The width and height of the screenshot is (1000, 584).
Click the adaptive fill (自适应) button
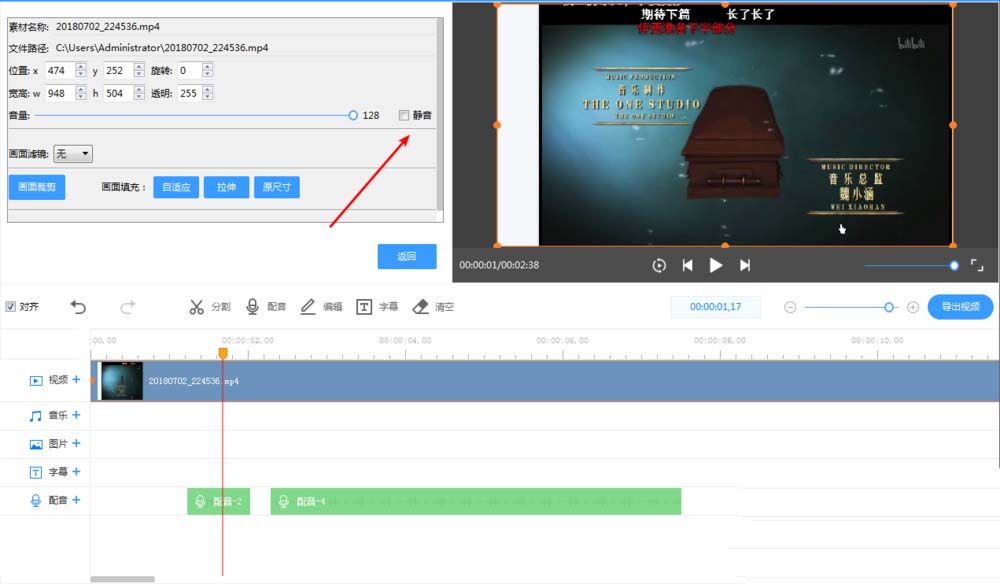176,187
